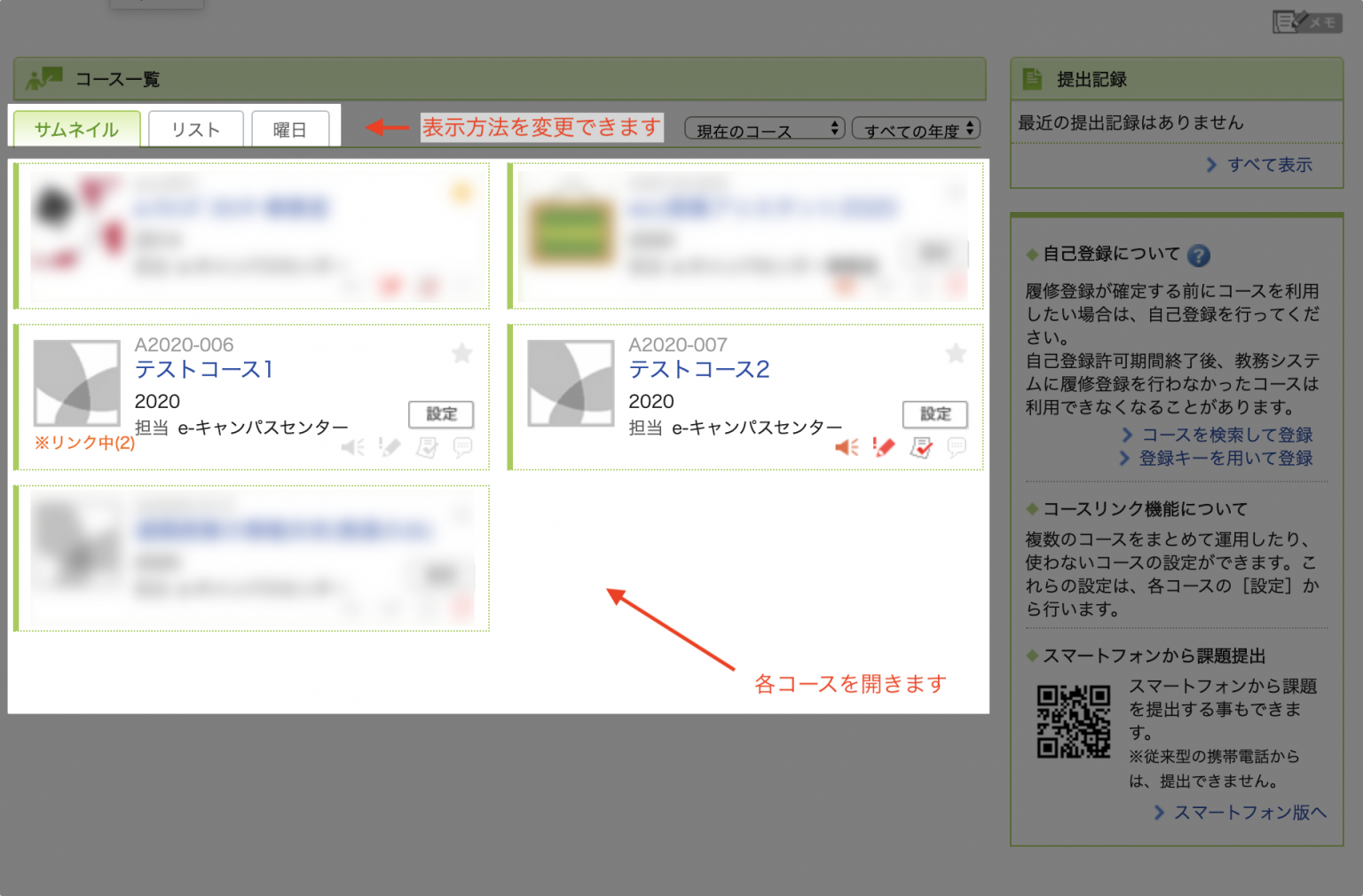Click the speaker icon on テストコース1
Screen dimensions: 1363x896
[x=352, y=448]
